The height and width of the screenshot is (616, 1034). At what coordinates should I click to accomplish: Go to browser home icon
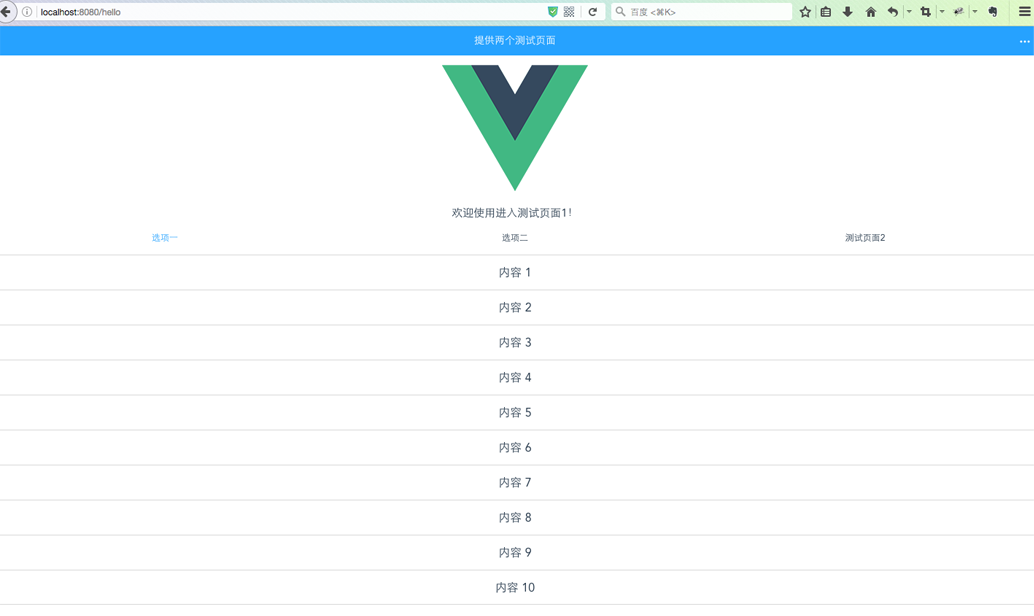(870, 12)
